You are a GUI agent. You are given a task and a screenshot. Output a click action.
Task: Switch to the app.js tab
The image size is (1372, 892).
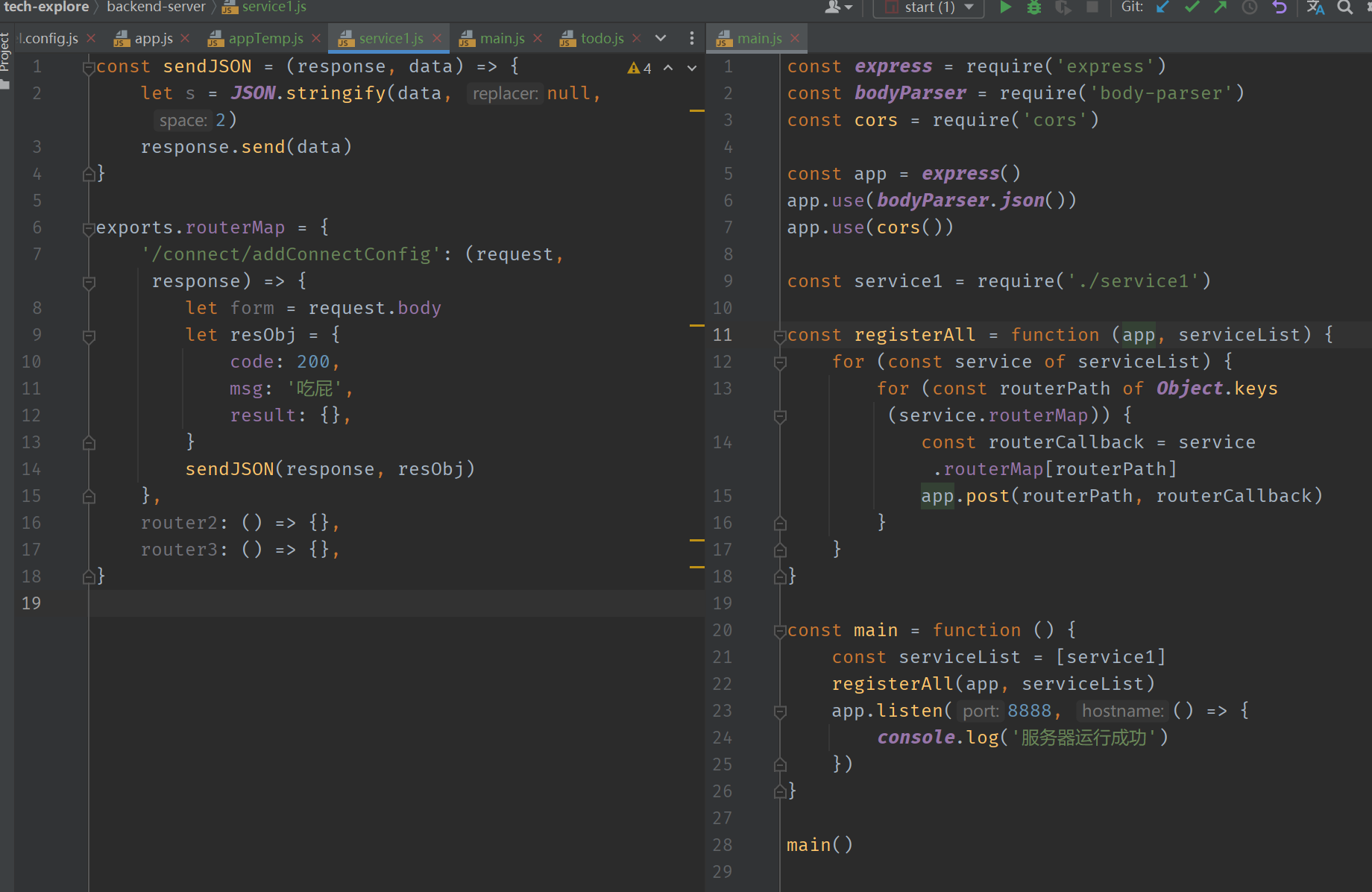click(154, 38)
